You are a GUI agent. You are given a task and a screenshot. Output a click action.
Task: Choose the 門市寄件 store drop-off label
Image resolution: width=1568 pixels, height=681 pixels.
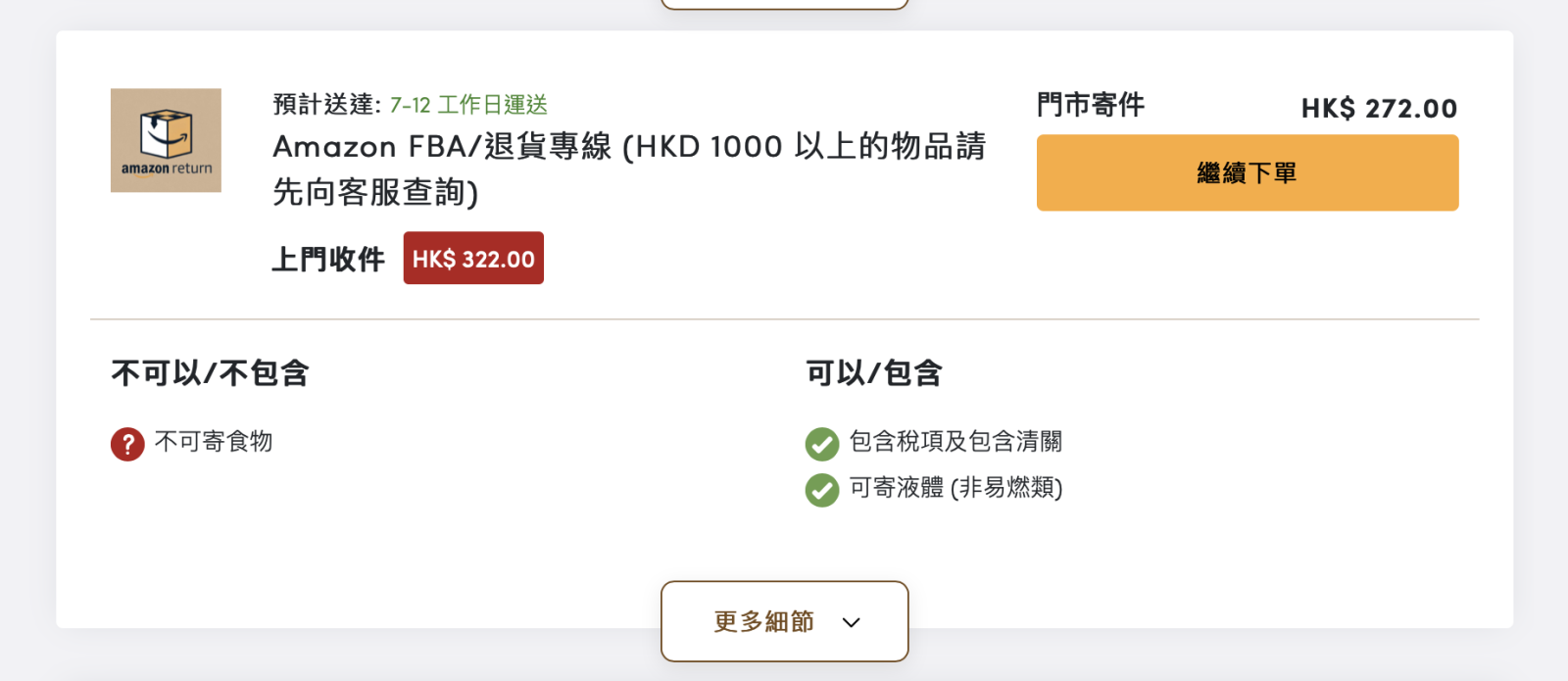click(x=1091, y=105)
